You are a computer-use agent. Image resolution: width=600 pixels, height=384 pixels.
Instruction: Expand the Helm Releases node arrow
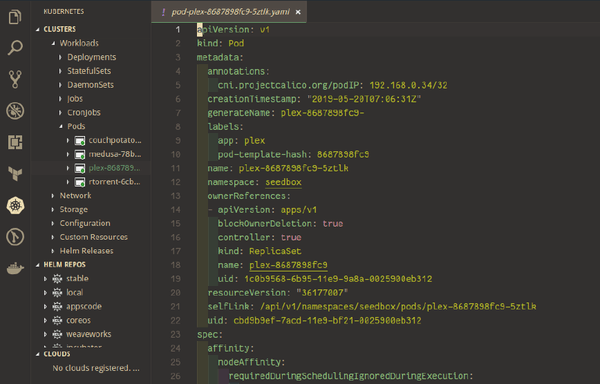52,251
